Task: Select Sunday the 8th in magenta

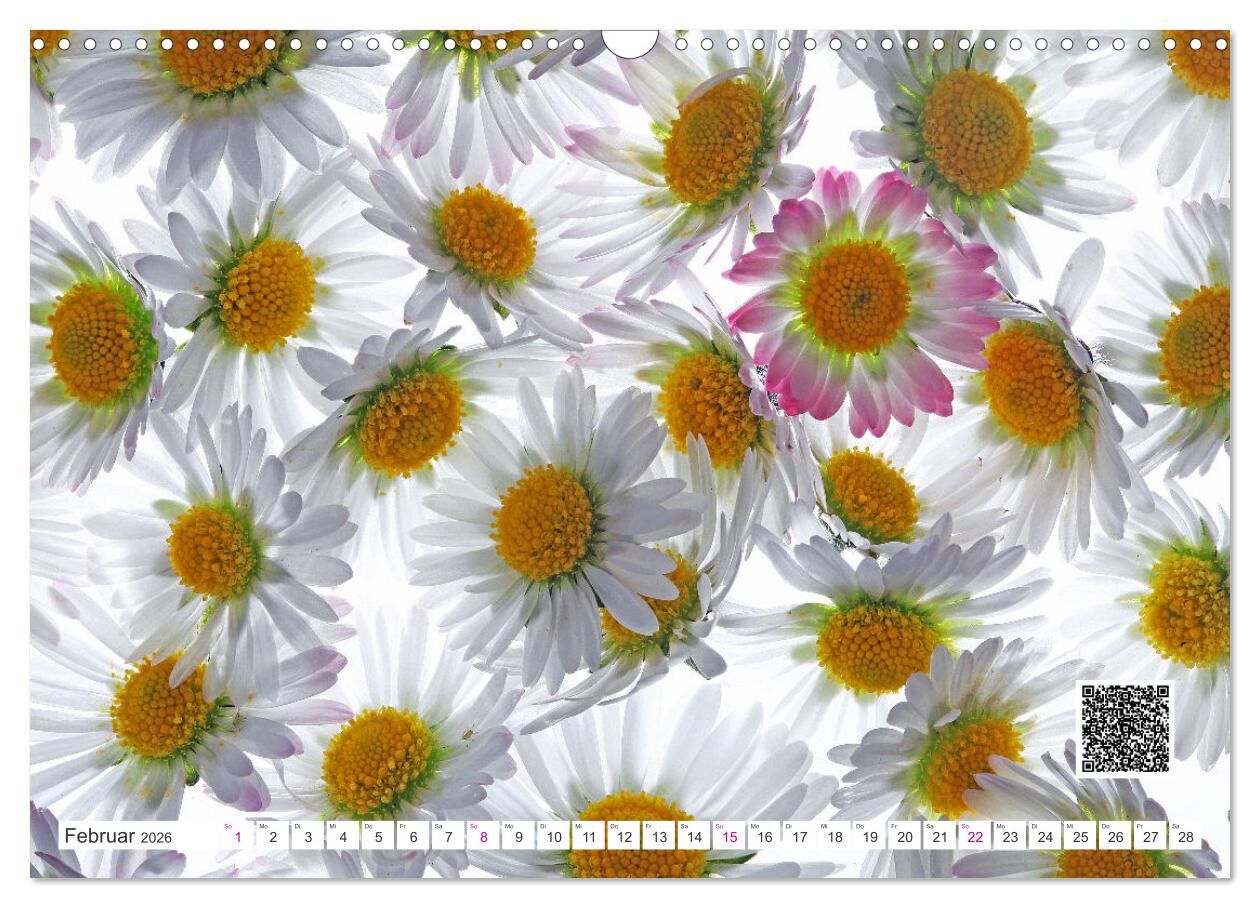Action: [x=483, y=836]
